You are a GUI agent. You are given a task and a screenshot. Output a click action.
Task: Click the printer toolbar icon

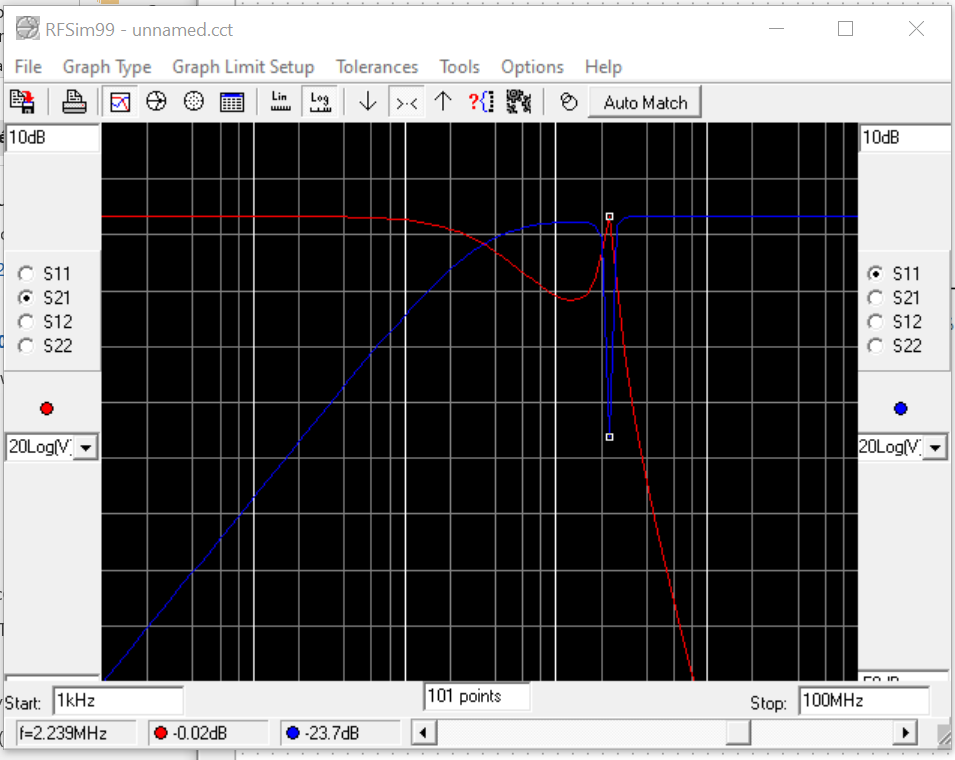[x=74, y=102]
